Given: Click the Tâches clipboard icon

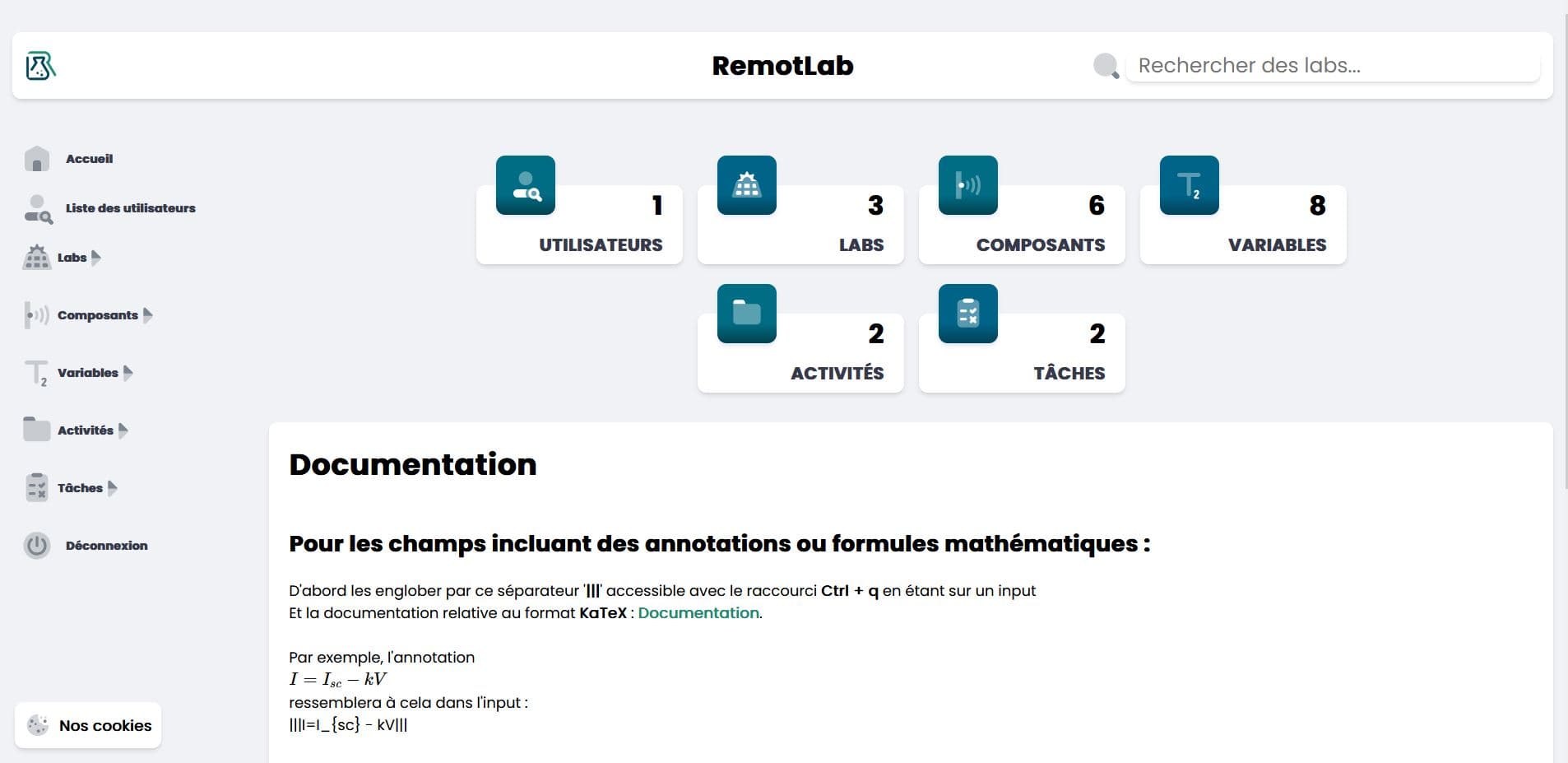Looking at the screenshot, I should click(967, 314).
